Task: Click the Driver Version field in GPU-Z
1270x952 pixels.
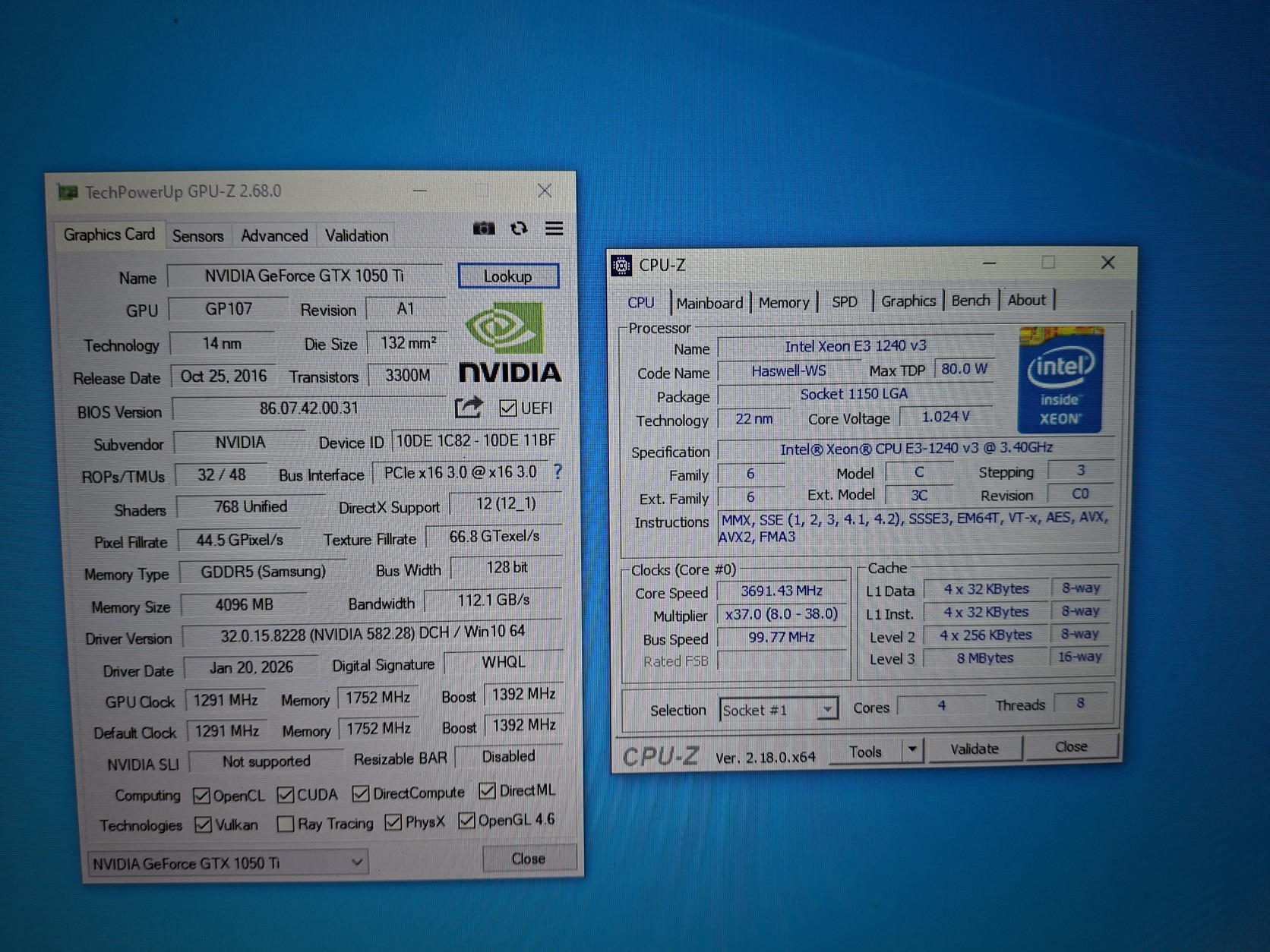Action: 373,632
